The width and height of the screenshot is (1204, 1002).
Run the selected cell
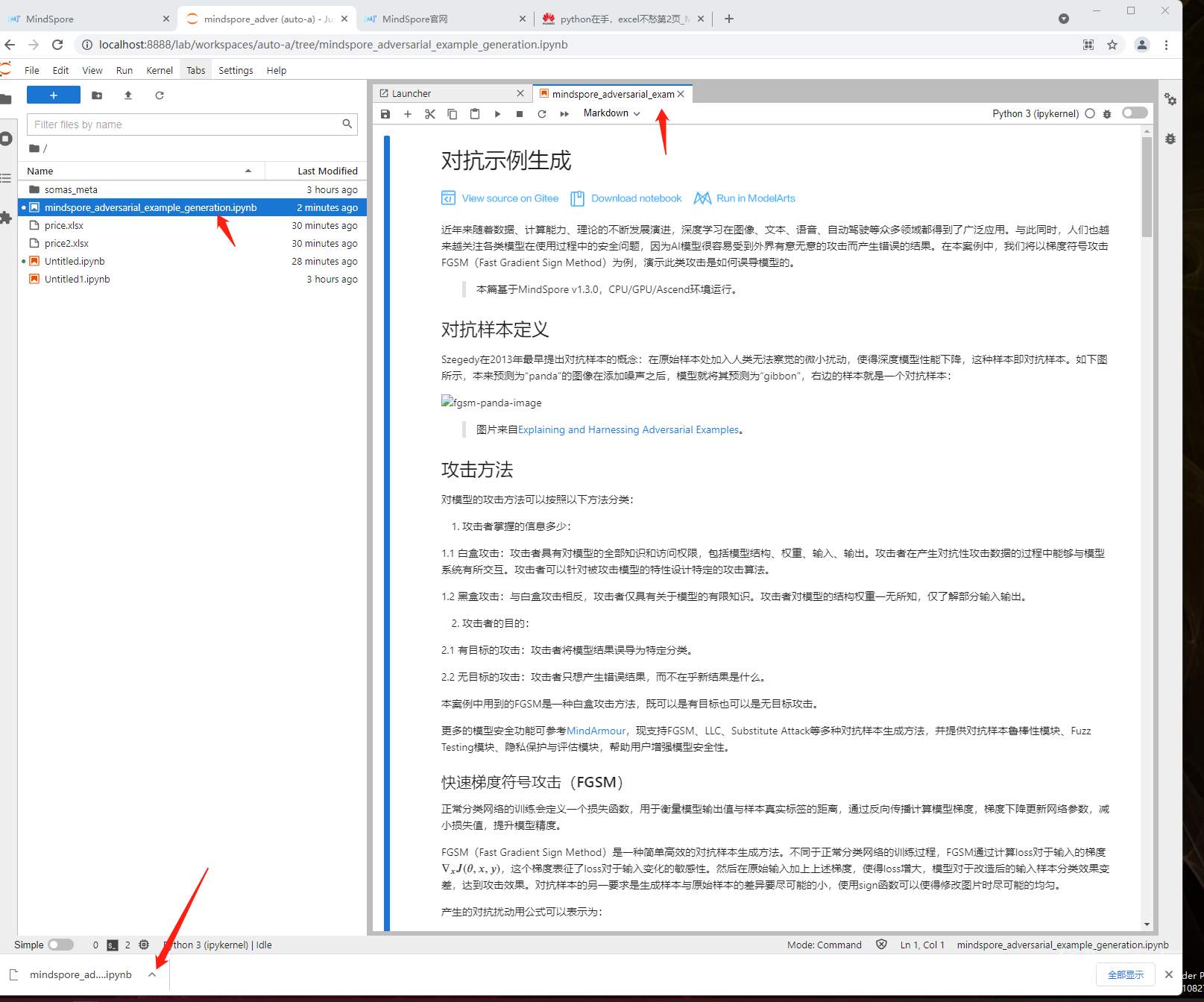[x=497, y=114]
